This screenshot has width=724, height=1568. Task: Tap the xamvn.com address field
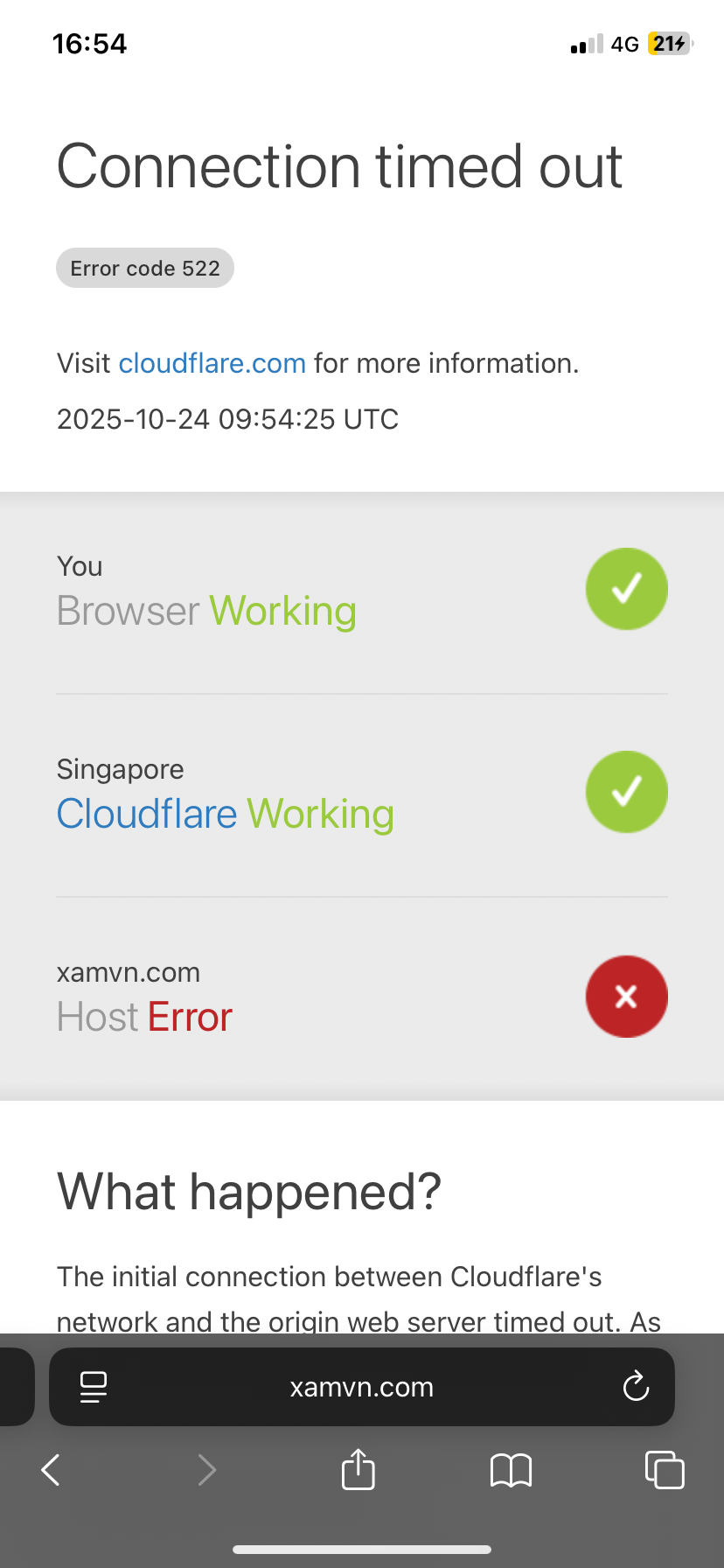tap(362, 1387)
